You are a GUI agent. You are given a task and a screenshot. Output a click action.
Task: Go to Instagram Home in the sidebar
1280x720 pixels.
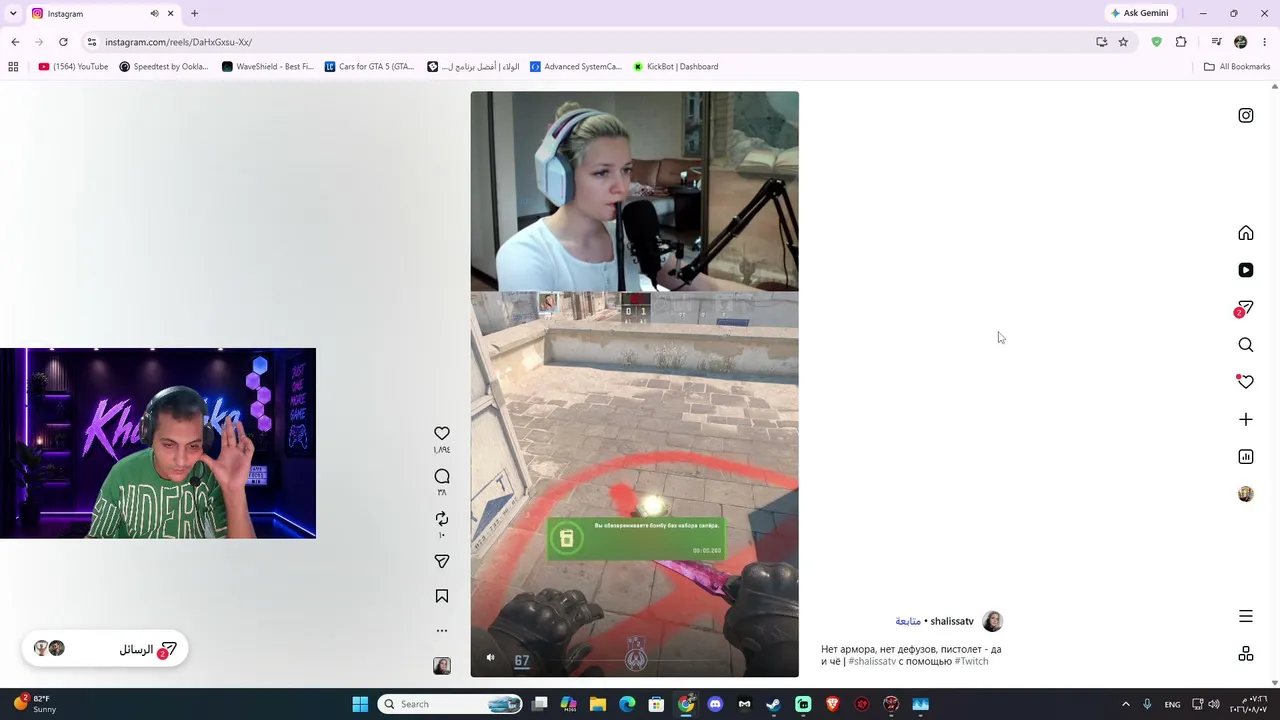tap(1246, 233)
